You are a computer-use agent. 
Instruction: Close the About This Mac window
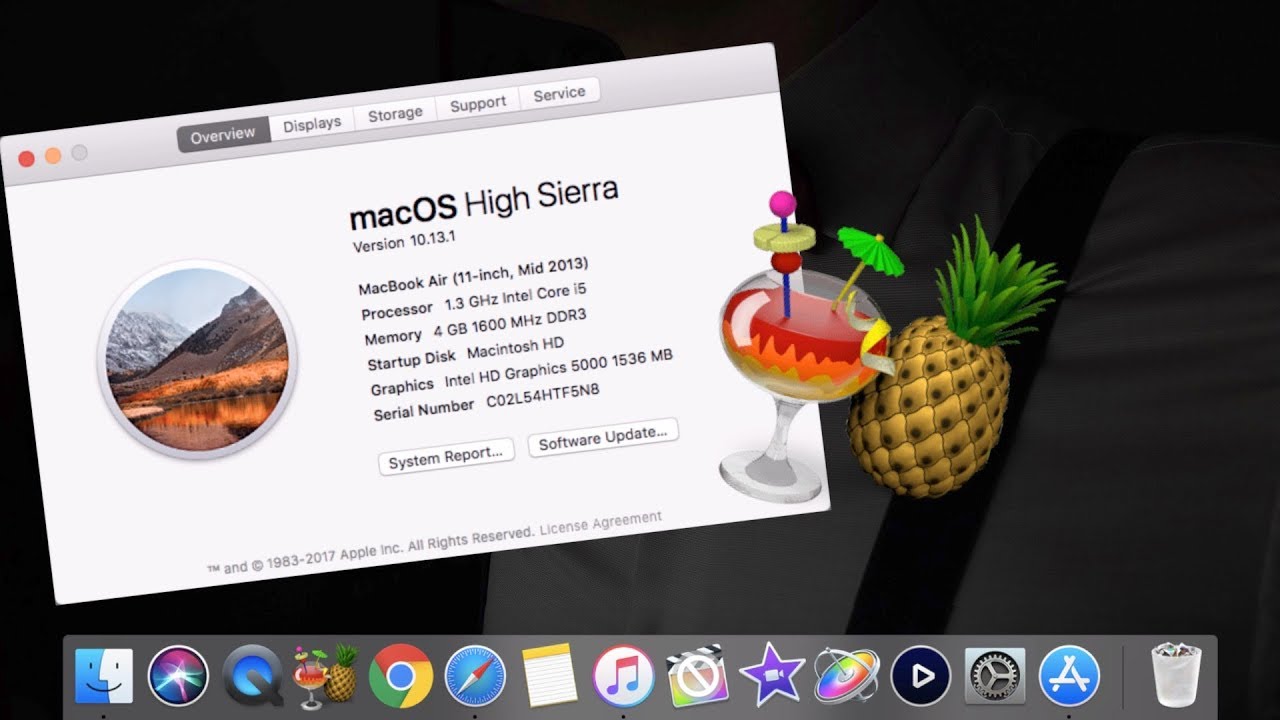(x=26, y=158)
